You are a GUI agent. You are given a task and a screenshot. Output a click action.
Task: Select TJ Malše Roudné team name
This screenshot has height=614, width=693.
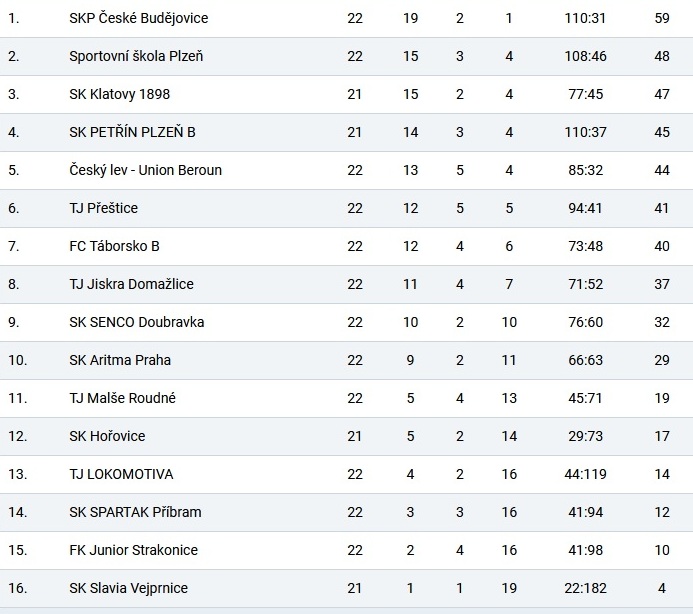[122, 398]
